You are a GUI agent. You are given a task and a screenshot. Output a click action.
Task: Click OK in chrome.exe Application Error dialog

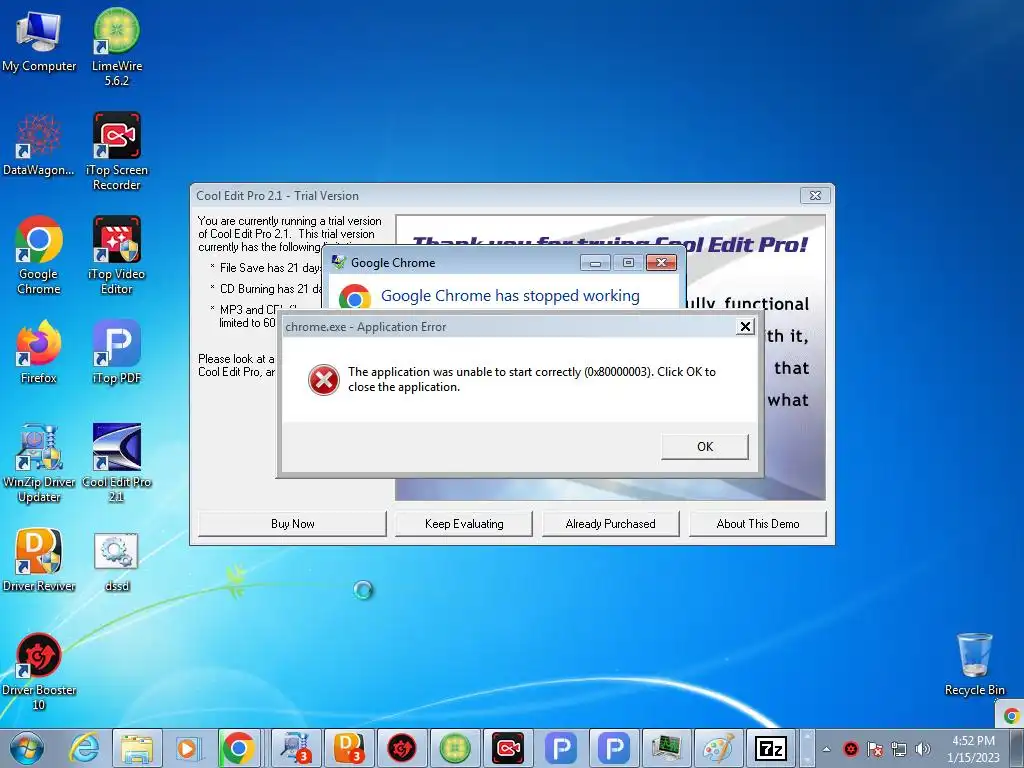point(705,447)
